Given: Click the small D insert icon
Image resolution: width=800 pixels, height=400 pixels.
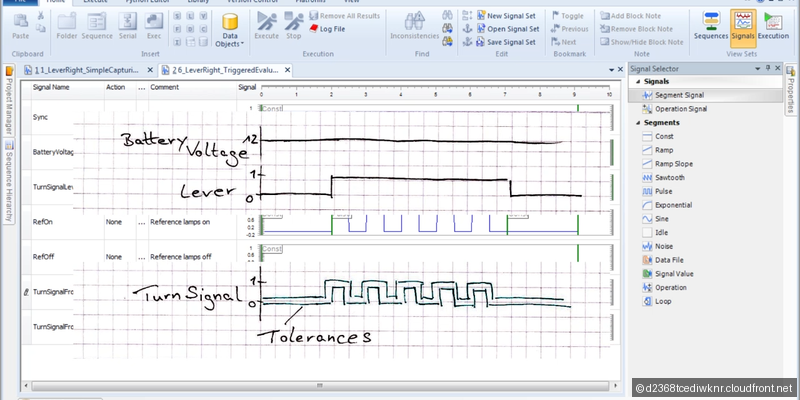Looking at the screenshot, I should pos(190,29).
